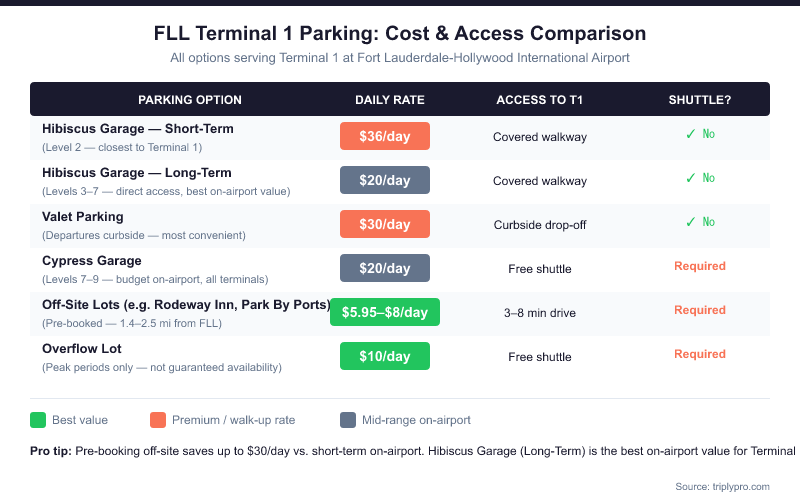800x500 pixels.
Task: Click the Valet Parking shuttle checkmark icon
Action: pos(690,222)
